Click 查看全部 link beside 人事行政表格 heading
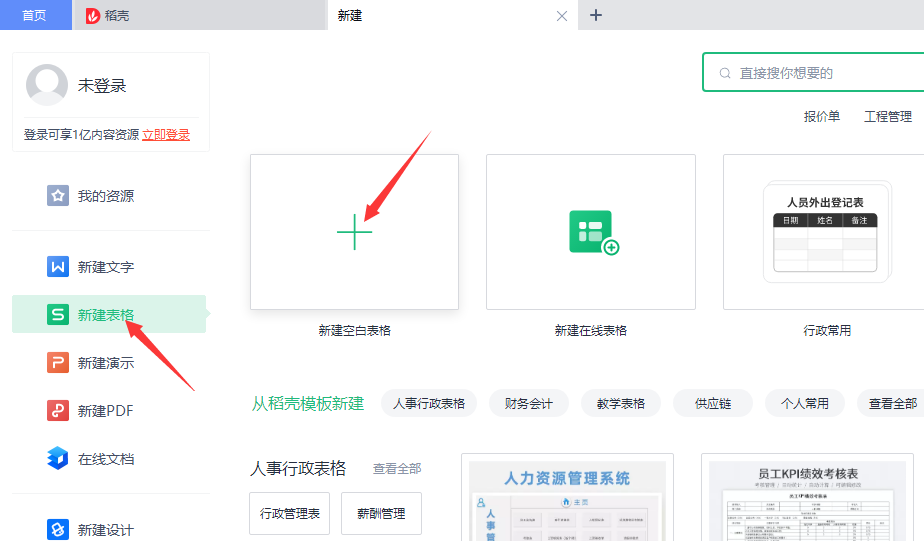 [397, 469]
